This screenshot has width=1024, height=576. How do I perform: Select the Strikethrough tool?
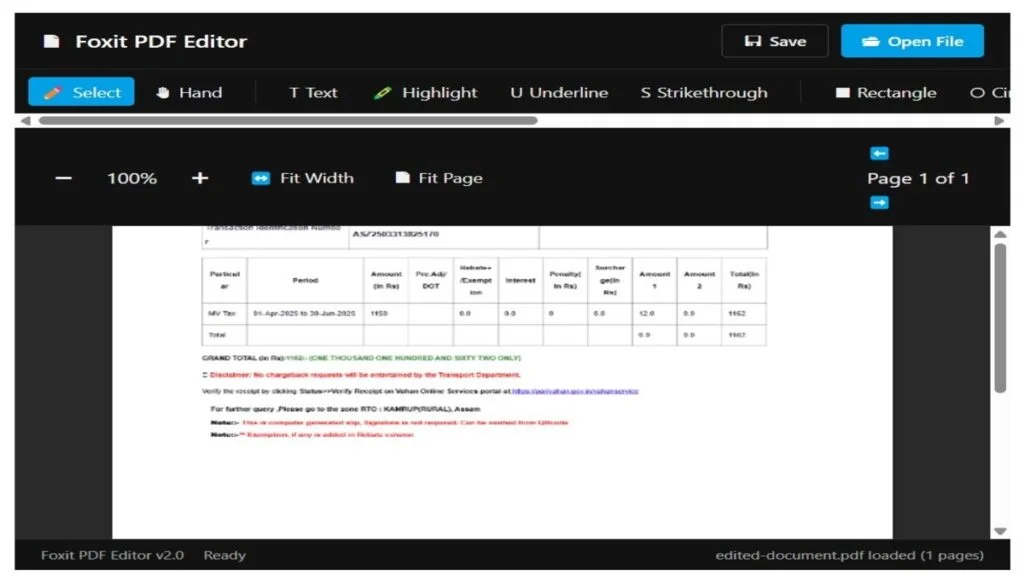pos(704,92)
